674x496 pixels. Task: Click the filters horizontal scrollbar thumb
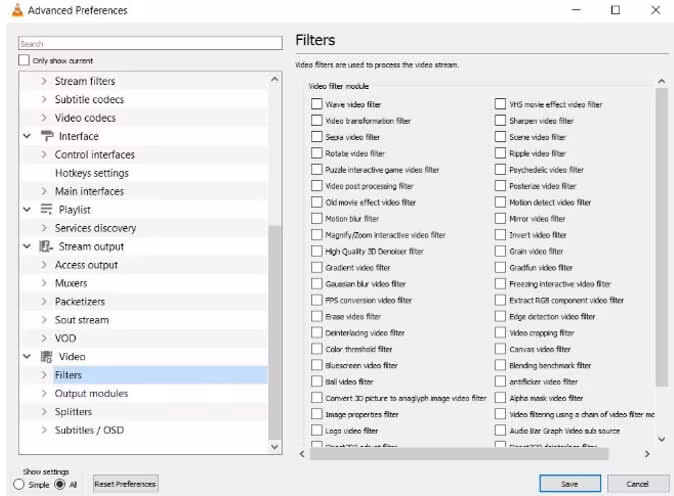point(459,453)
